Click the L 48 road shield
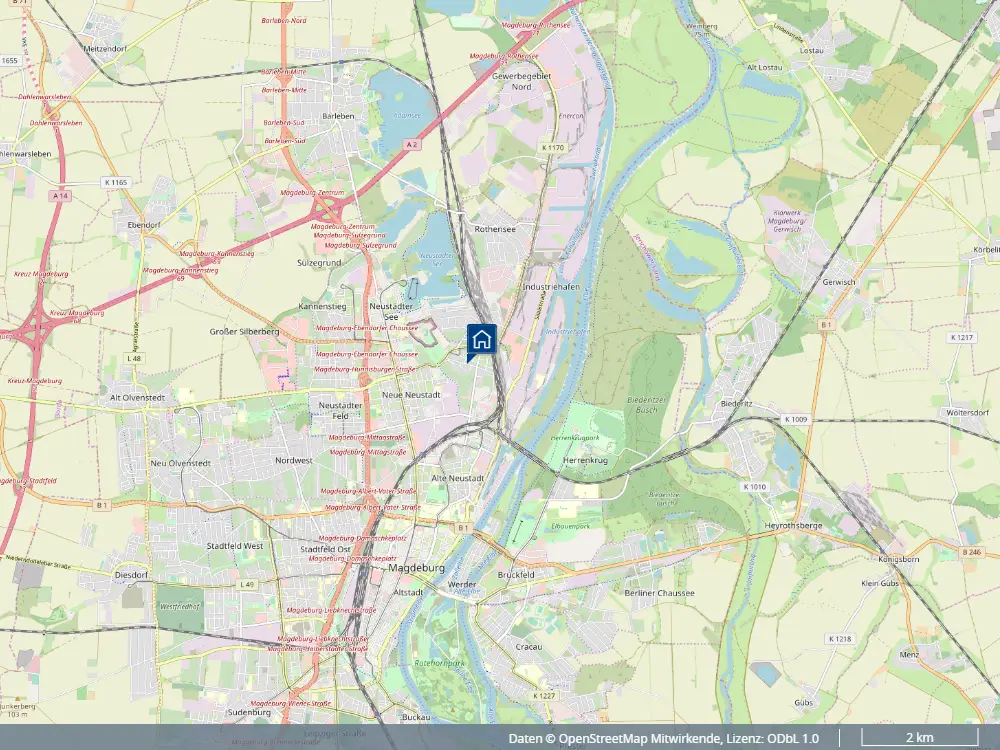Image resolution: width=1000 pixels, height=750 pixels. point(134,358)
